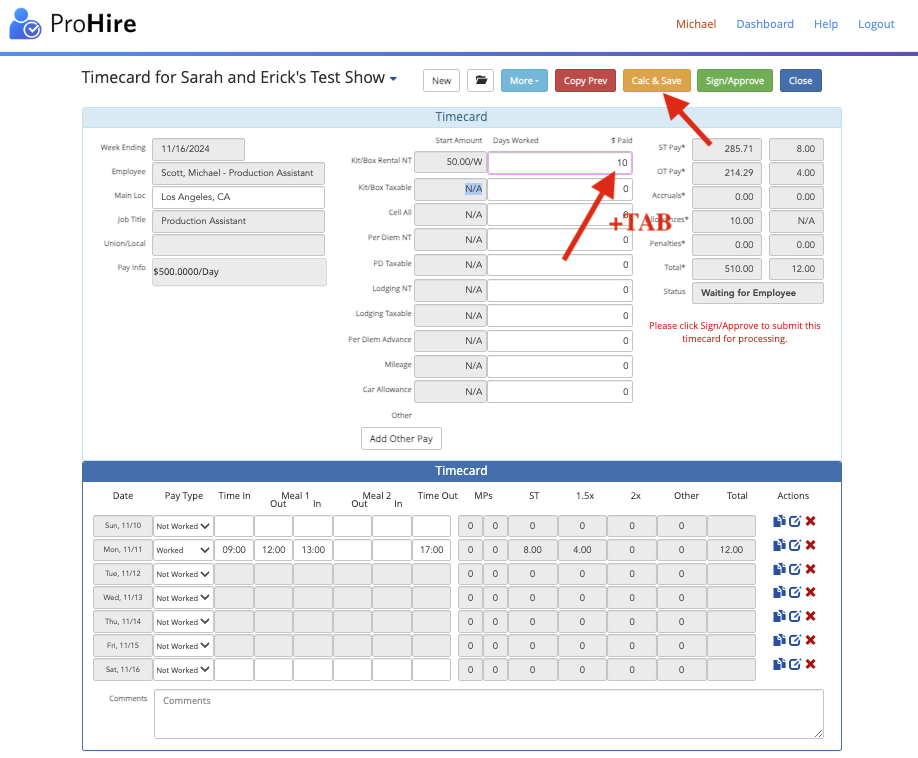Copy the Mon, 11/11 row
Image resolution: width=918 pixels, height=758 pixels.
(x=779, y=545)
